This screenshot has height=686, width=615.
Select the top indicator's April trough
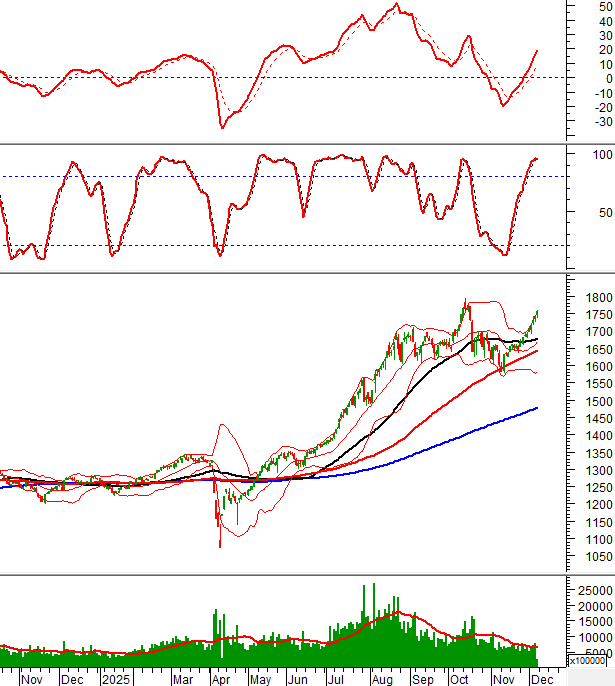pyautogui.click(x=222, y=127)
